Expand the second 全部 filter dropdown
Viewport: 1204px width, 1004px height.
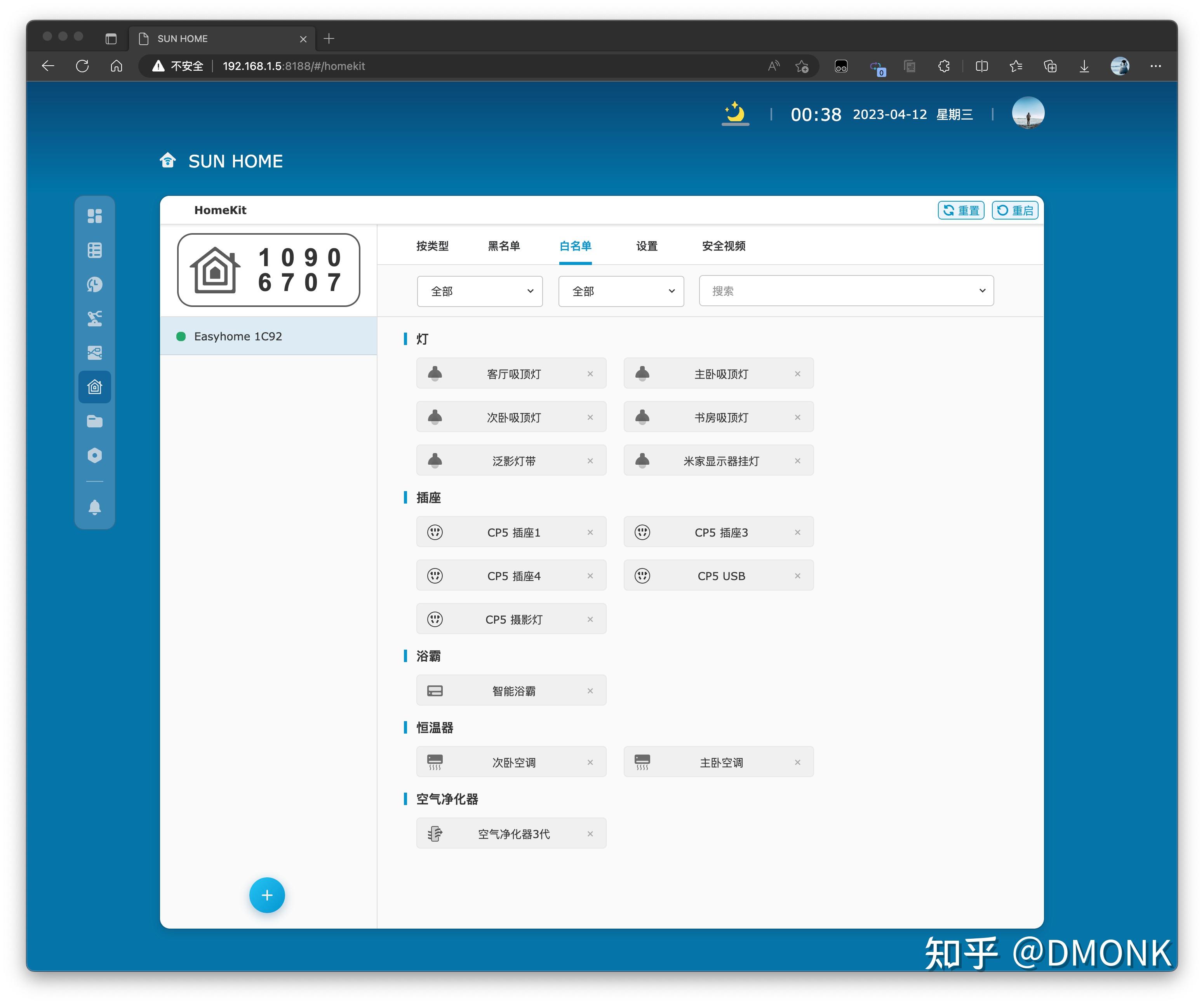click(x=621, y=291)
